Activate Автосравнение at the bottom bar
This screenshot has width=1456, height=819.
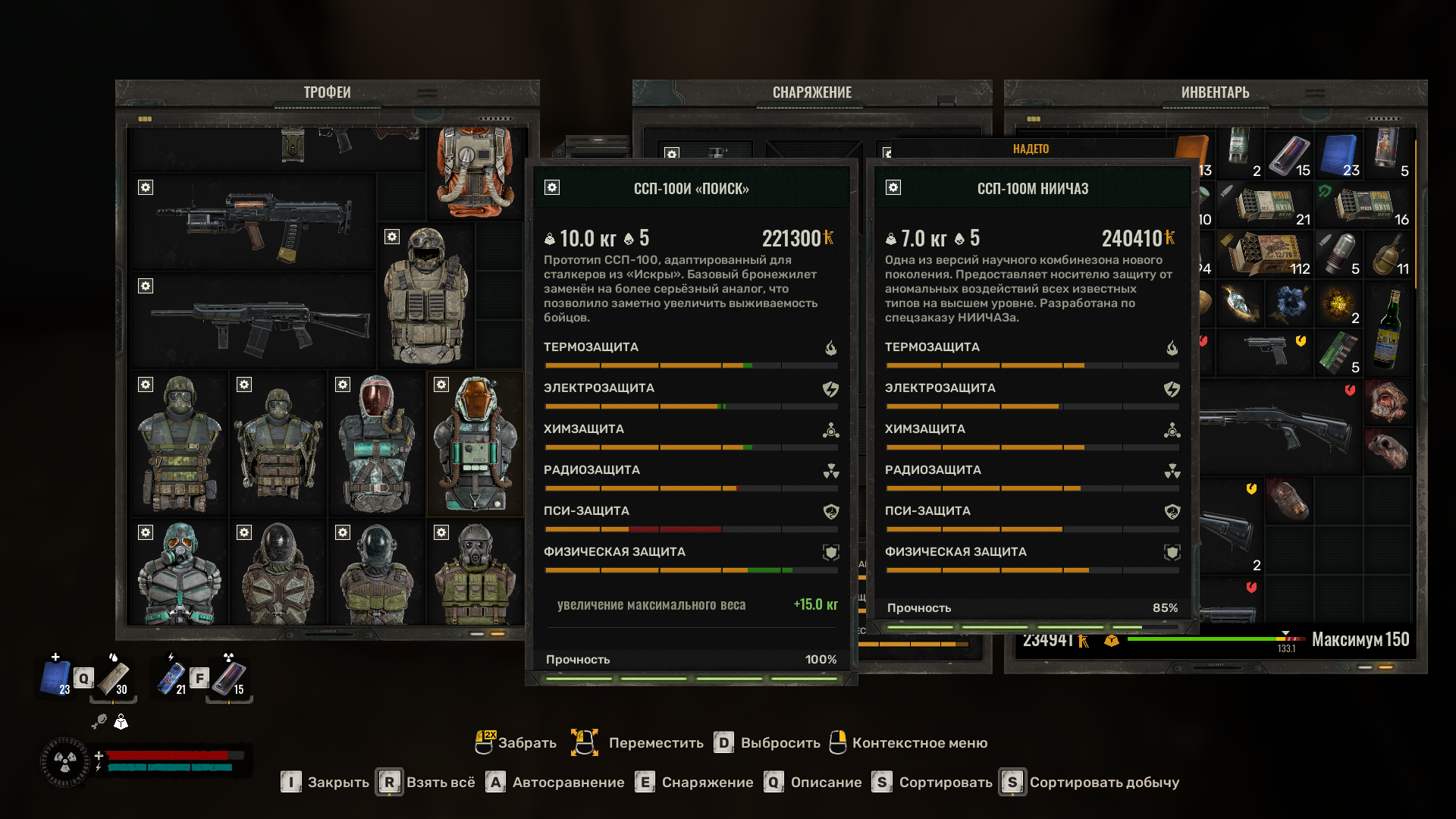[555, 782]
